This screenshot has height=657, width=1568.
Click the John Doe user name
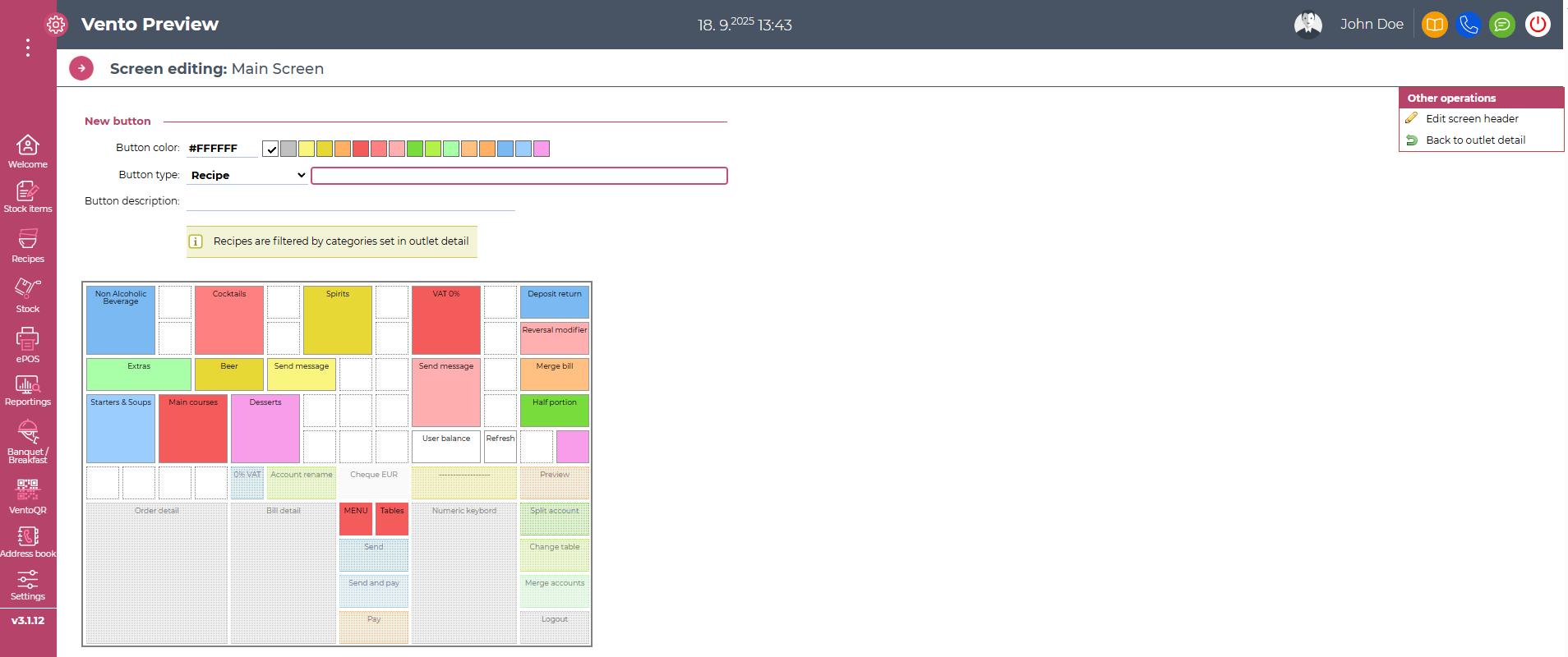pos(1372,25)
